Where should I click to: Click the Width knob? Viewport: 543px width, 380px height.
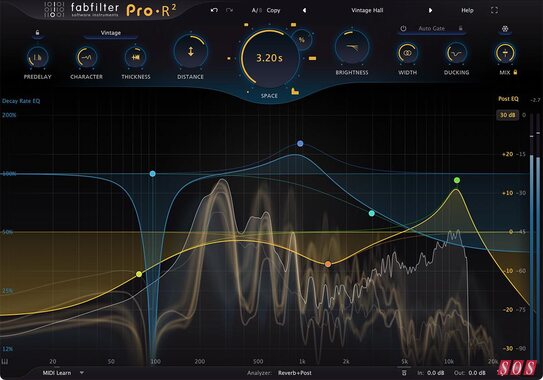pos(407,53)
